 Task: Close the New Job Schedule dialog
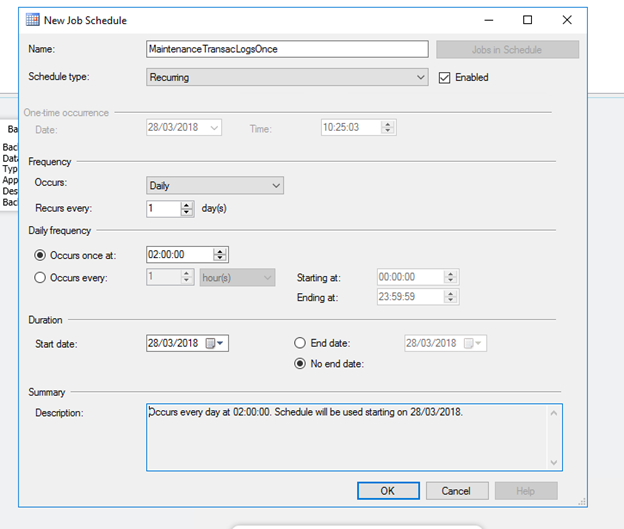tap(567, 20)
